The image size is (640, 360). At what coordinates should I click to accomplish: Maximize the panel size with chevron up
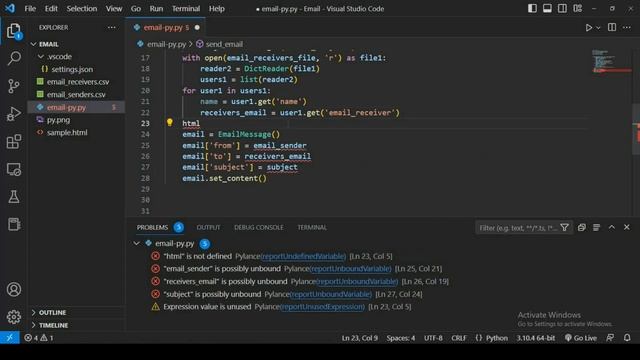(611, 227)
